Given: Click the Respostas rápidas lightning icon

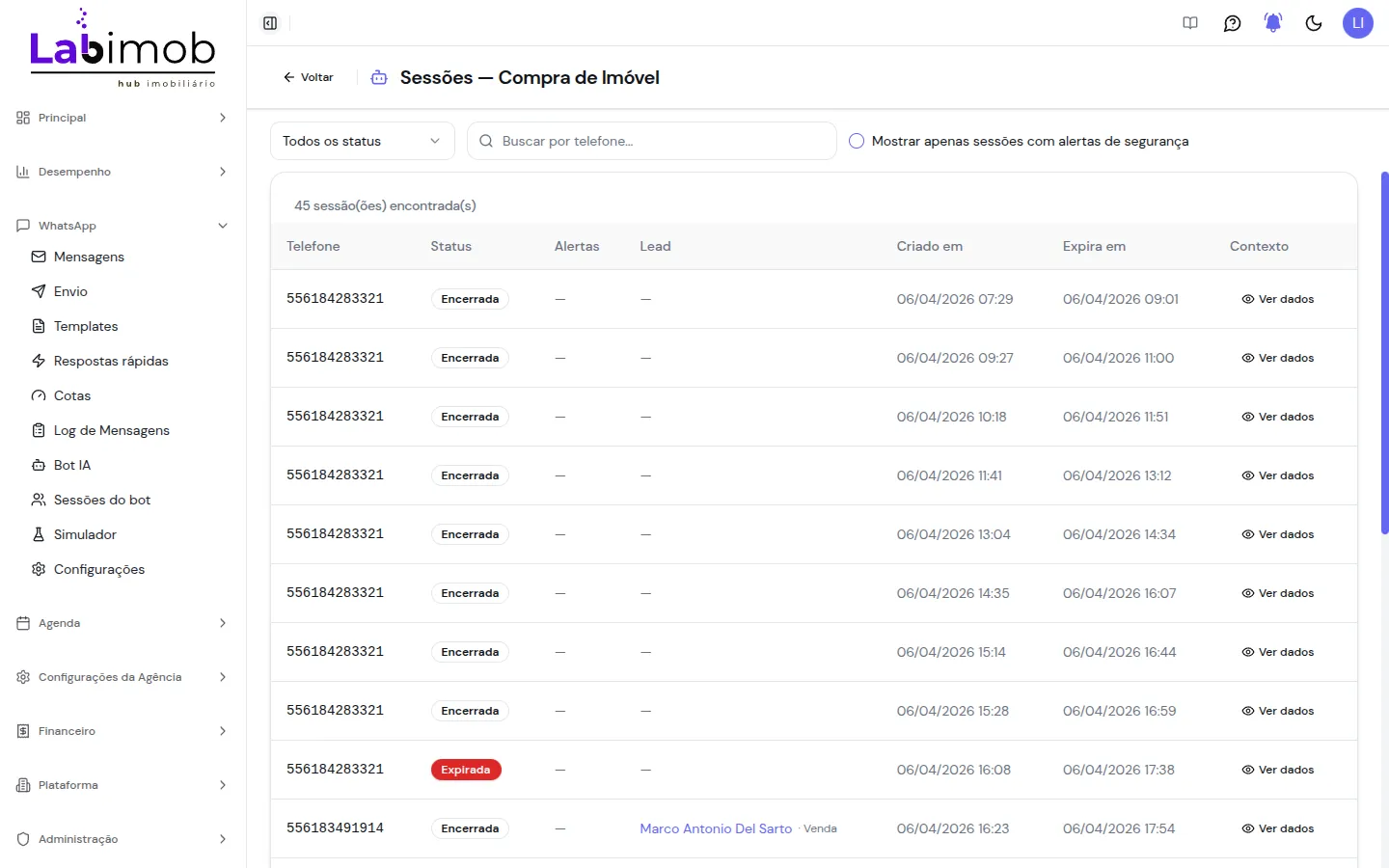Looking at the screenshot, I should 39,361.
